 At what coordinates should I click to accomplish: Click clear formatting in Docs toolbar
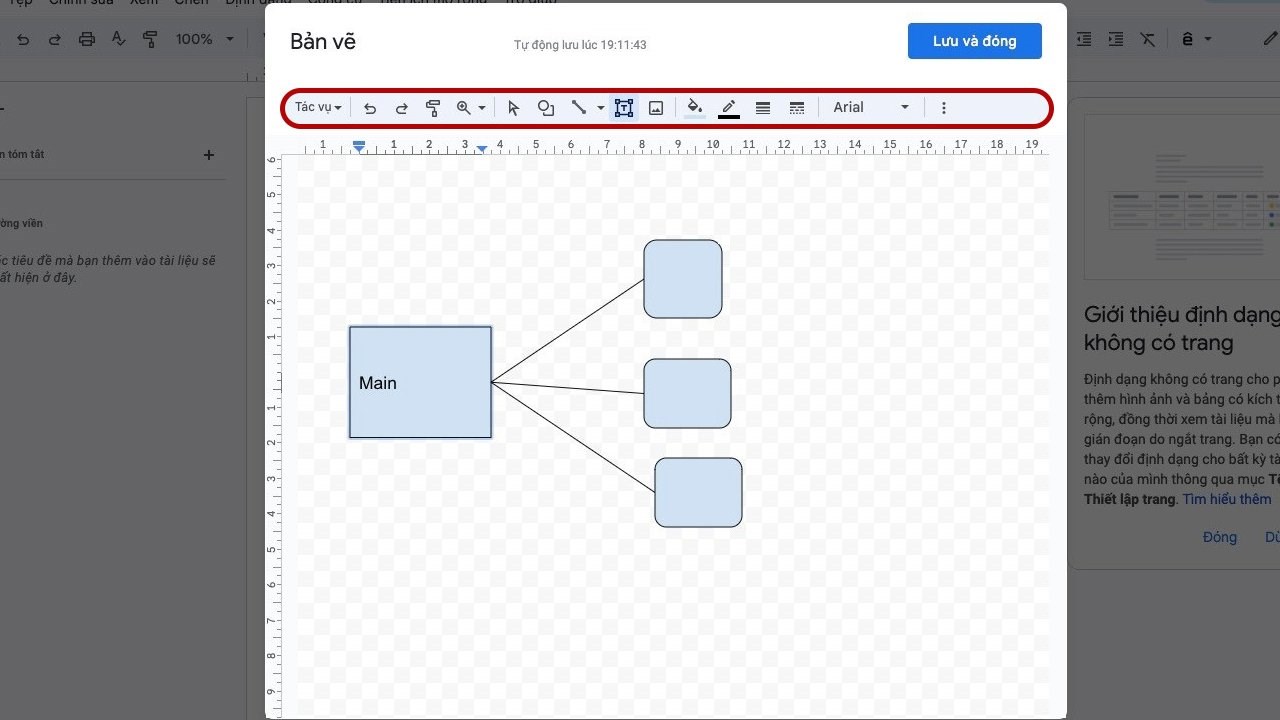(1148, 39)
